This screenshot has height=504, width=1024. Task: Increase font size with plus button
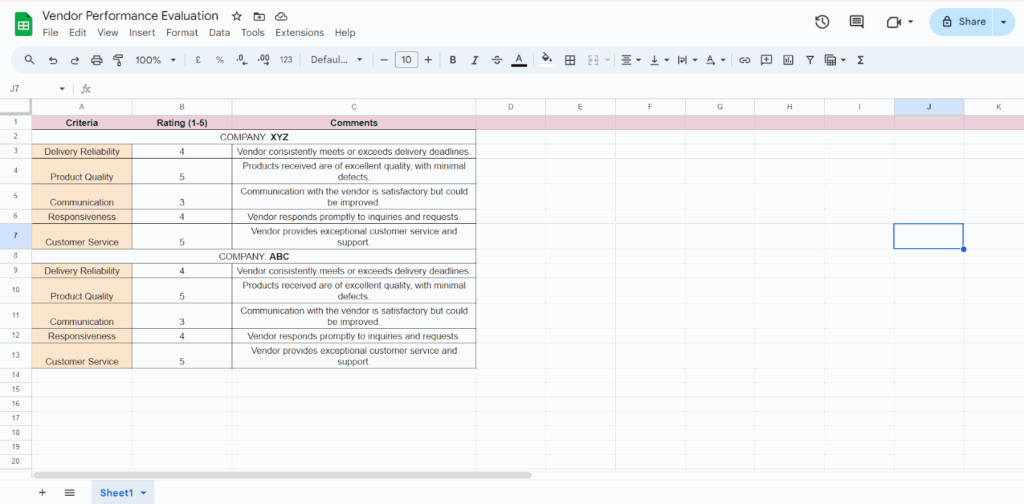coord(428,60)
